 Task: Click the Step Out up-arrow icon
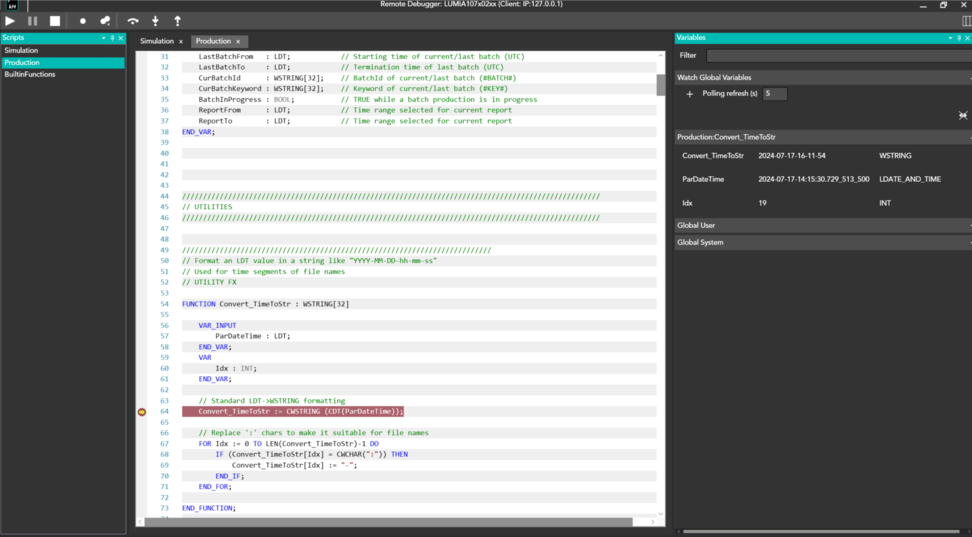click(178, 20)
